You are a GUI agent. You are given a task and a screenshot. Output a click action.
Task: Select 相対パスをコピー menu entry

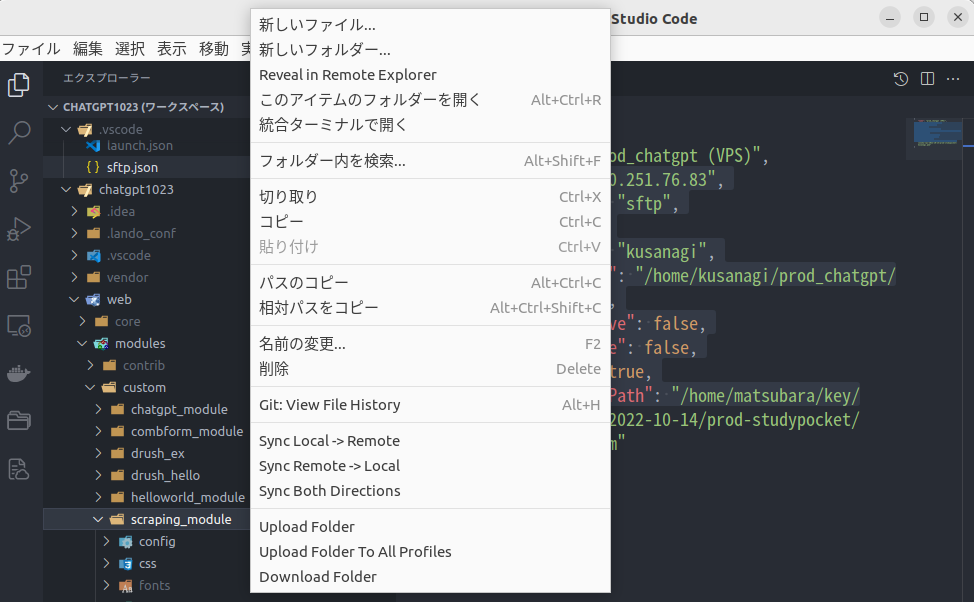430,308
